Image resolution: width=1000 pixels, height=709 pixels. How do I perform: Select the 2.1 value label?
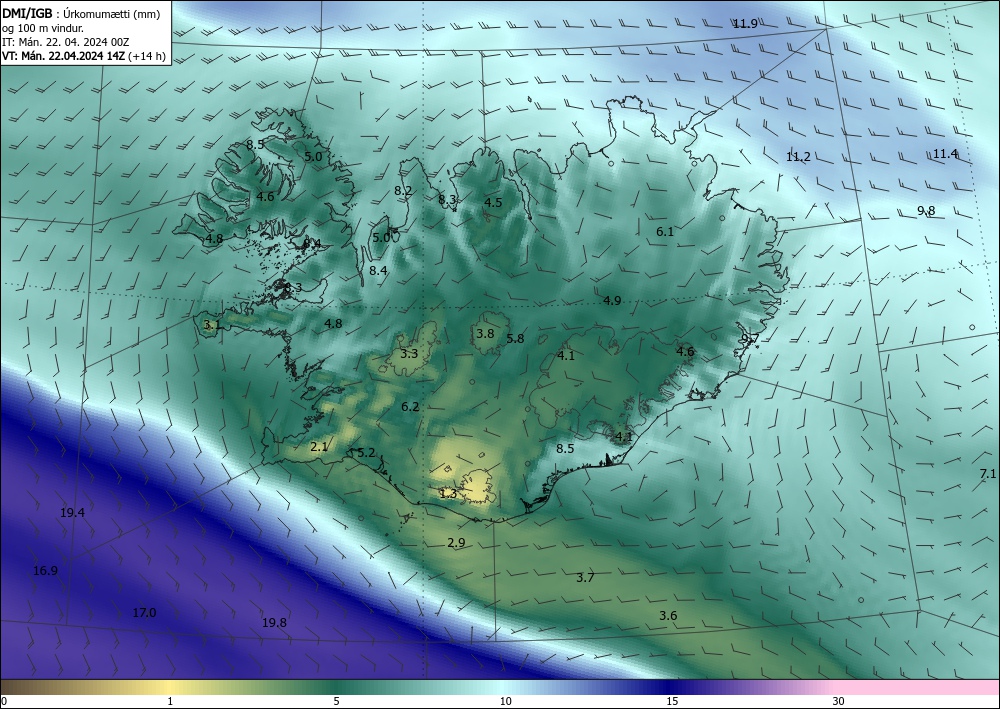point(319,447)
